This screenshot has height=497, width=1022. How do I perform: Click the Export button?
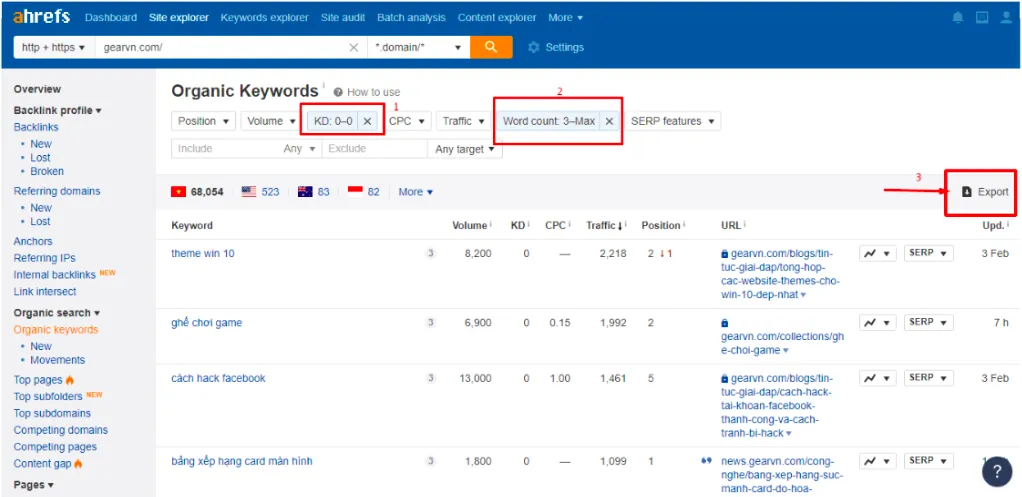(x=985, y=192)
